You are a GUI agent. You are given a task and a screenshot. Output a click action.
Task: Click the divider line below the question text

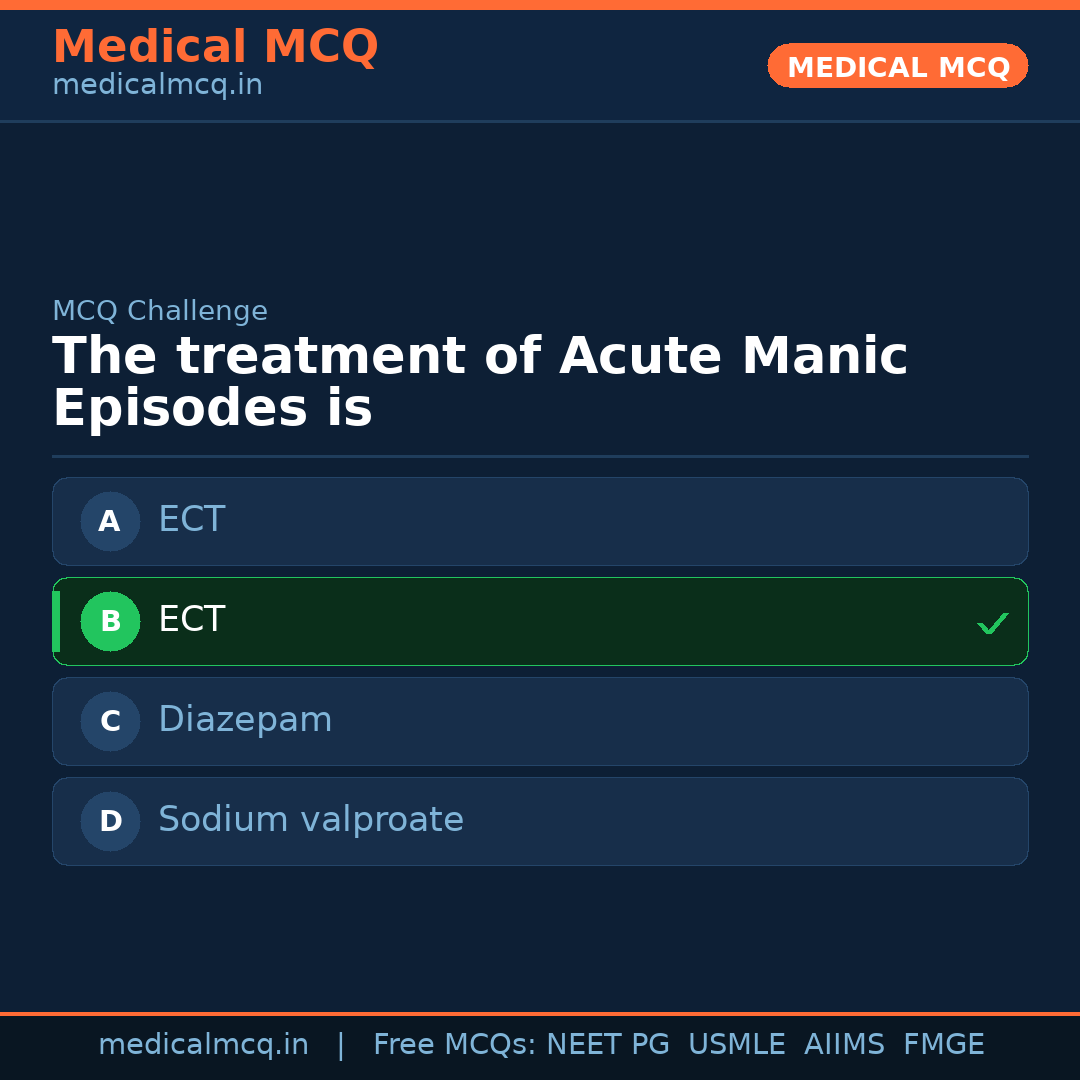pyautogui.click(x=540, y=456)
